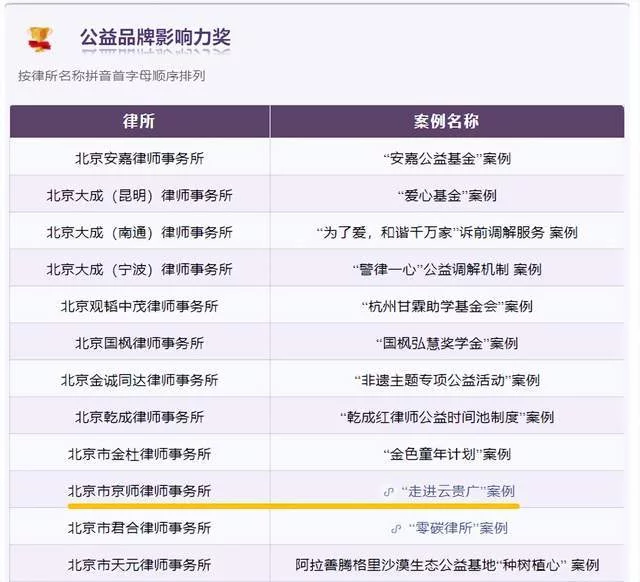The image size is (640, 582).
Task: Select 北京大成（昆明）律师事务所 cell
Action: [140, 195]
